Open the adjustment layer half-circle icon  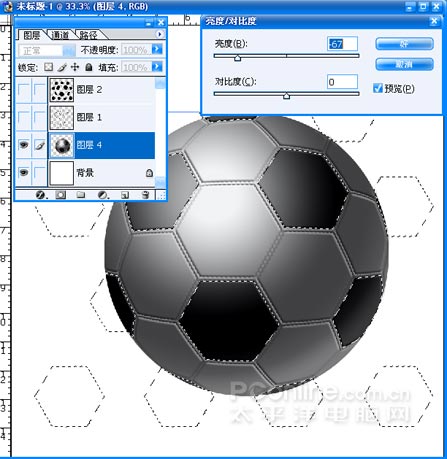103,195
